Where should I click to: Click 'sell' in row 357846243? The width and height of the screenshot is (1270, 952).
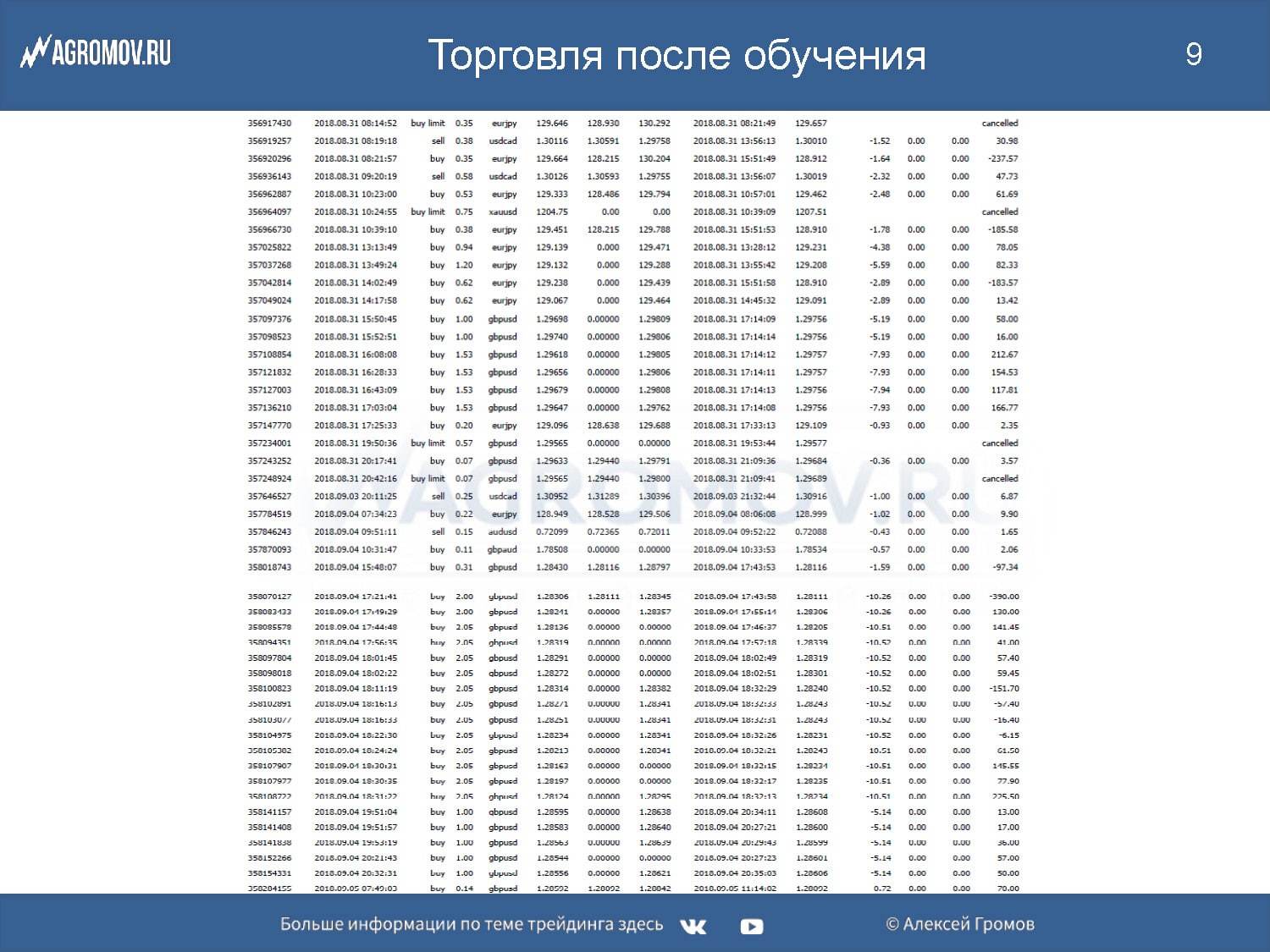click(438, 532)
